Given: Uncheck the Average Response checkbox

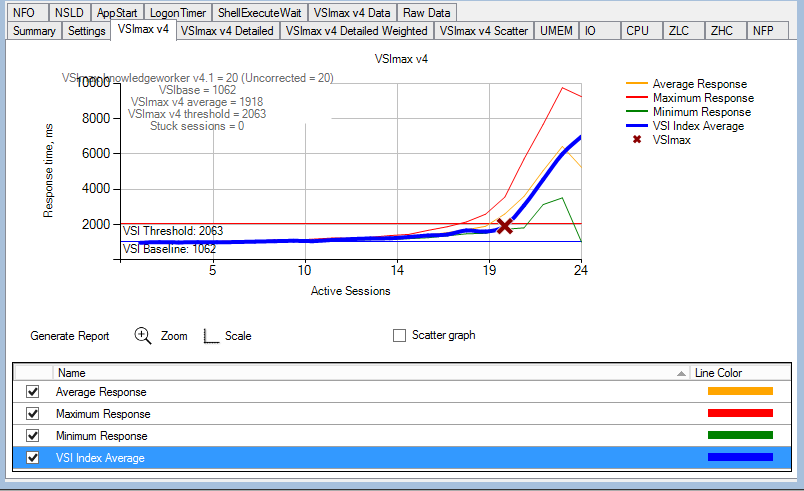Looking at the screenshot, I should (x=32, y=392).
